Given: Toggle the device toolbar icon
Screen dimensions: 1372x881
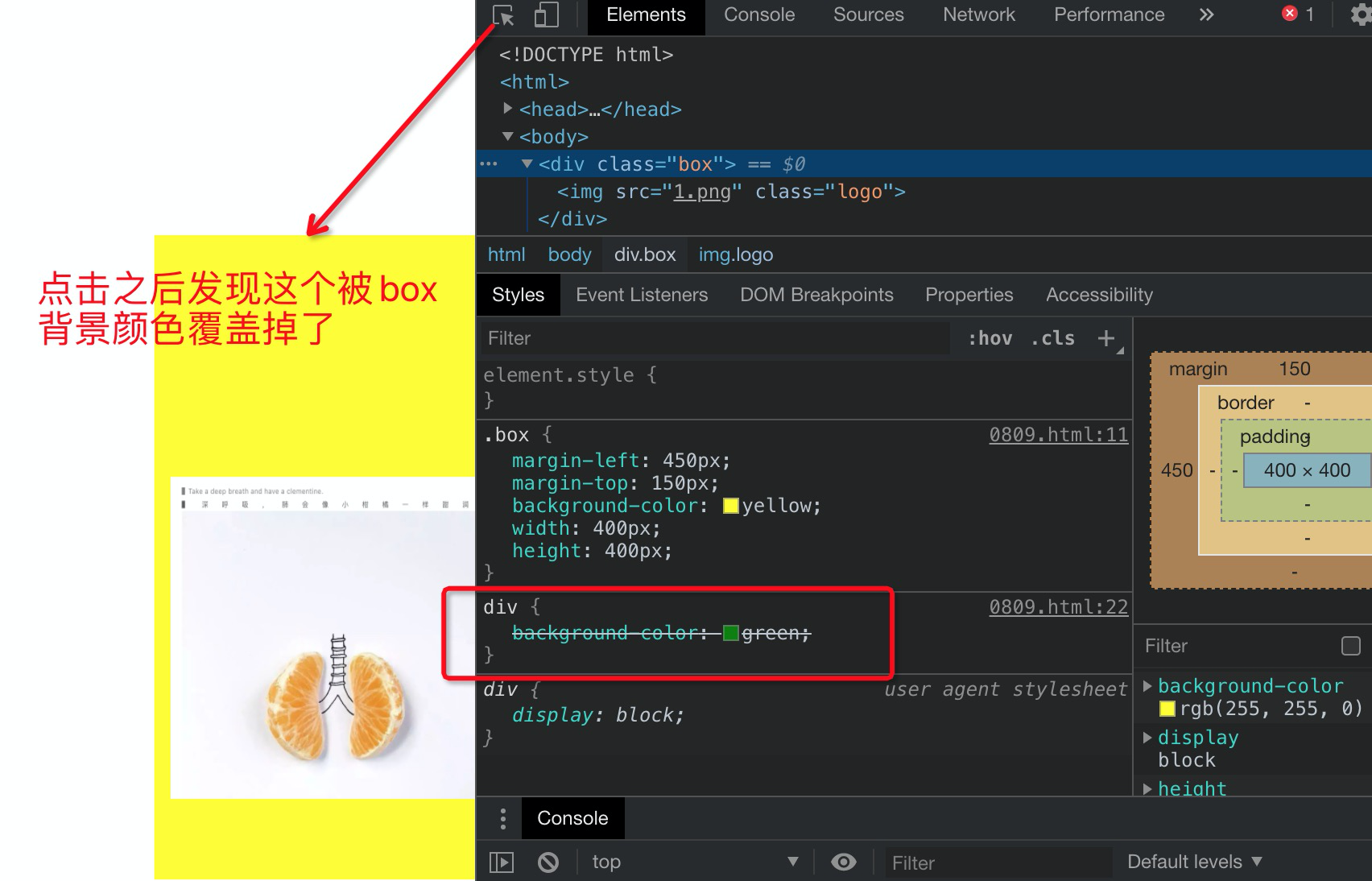Looking at the screenshot, I should point(547,15).
